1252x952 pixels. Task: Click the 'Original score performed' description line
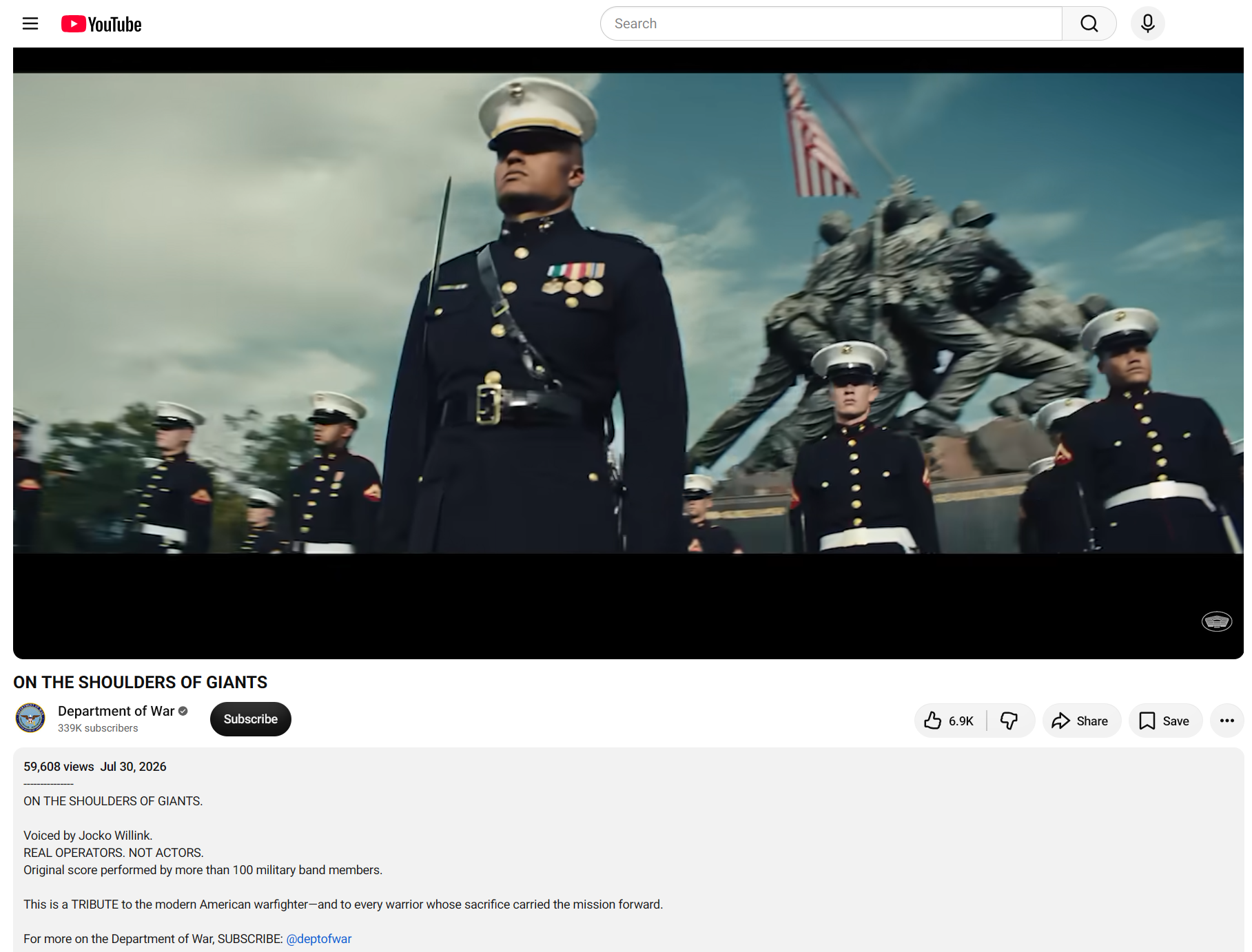pyautogui.click(x=203, y=870)
